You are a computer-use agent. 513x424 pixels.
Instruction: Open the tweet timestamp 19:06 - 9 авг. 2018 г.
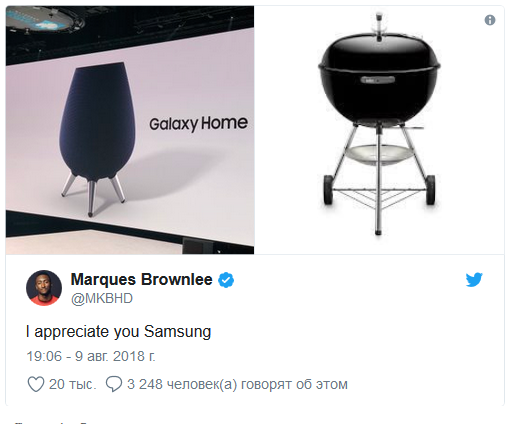pos(91,356)
